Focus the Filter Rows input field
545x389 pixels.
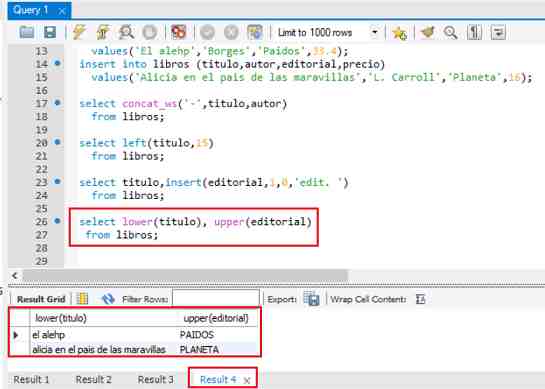pyautogui.click(x=216, y=299)
